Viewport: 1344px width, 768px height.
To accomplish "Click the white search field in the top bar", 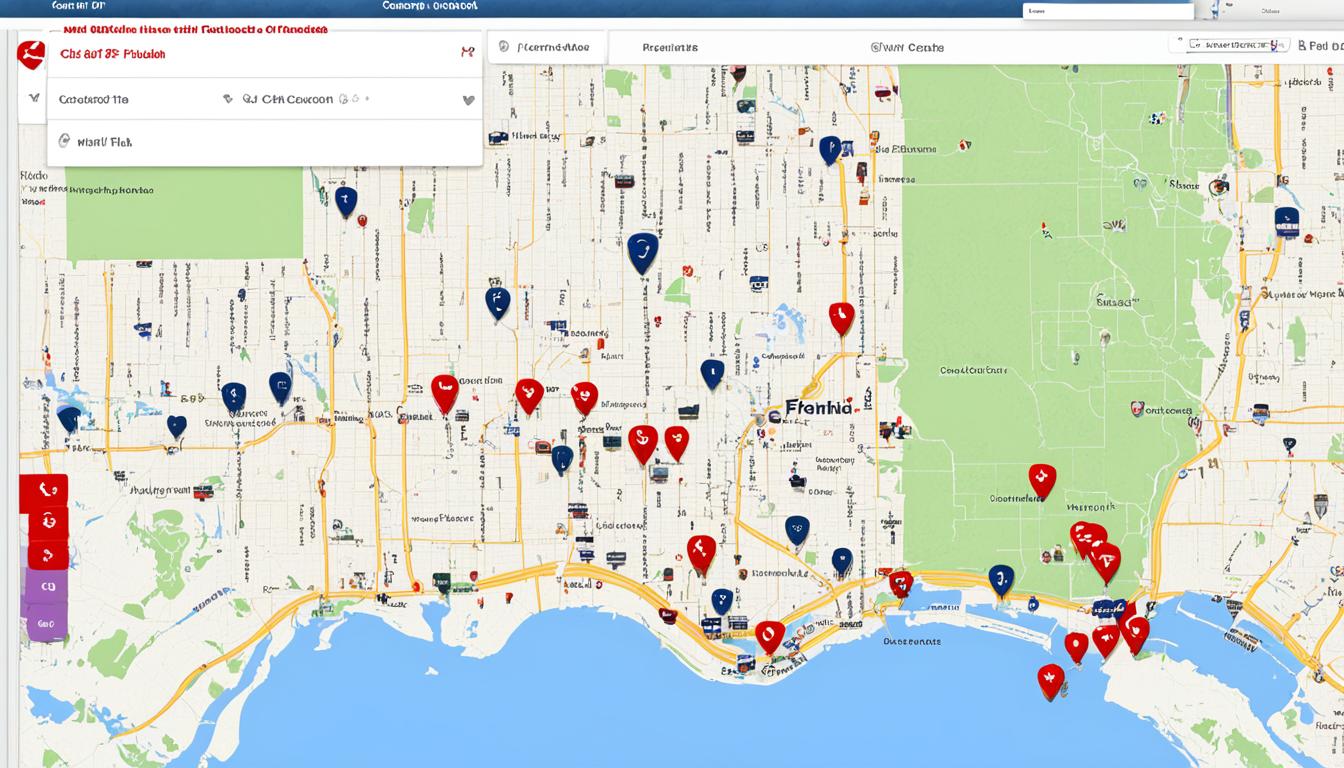I will pyautogui.click(x=1107, y=11).
